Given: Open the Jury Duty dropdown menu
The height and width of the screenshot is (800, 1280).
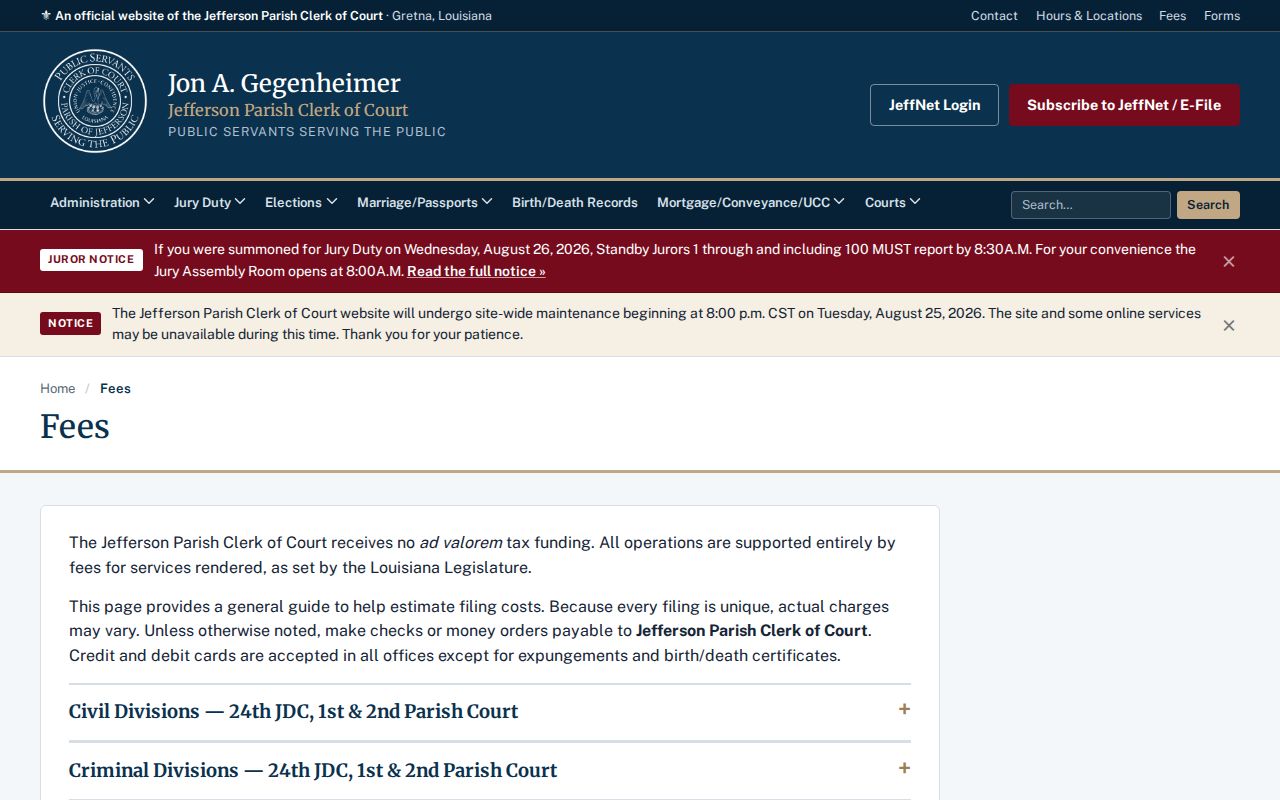Looking at the screenshot, I should [x=210, y=202].
